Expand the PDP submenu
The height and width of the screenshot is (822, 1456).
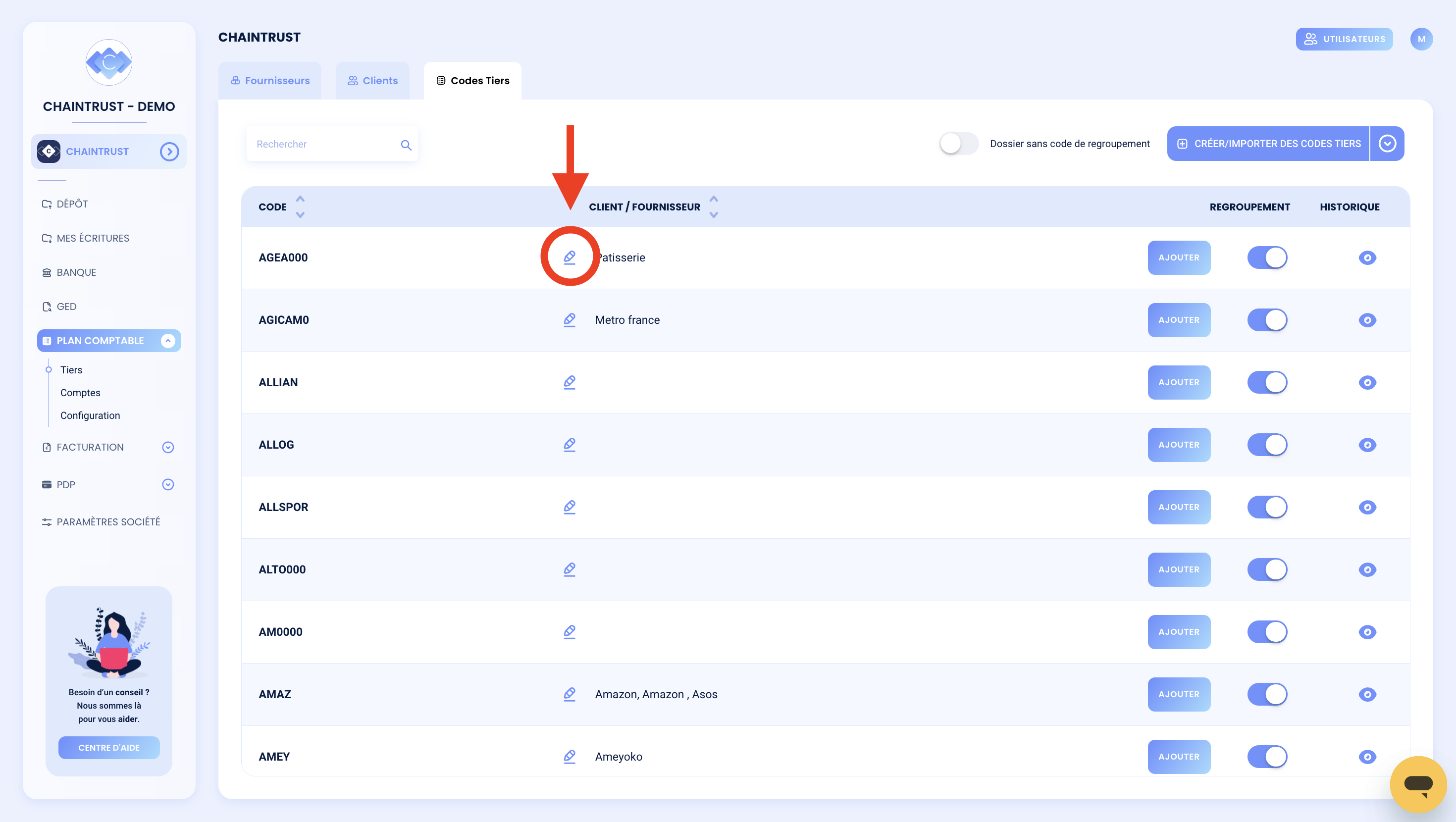[168, 484]
